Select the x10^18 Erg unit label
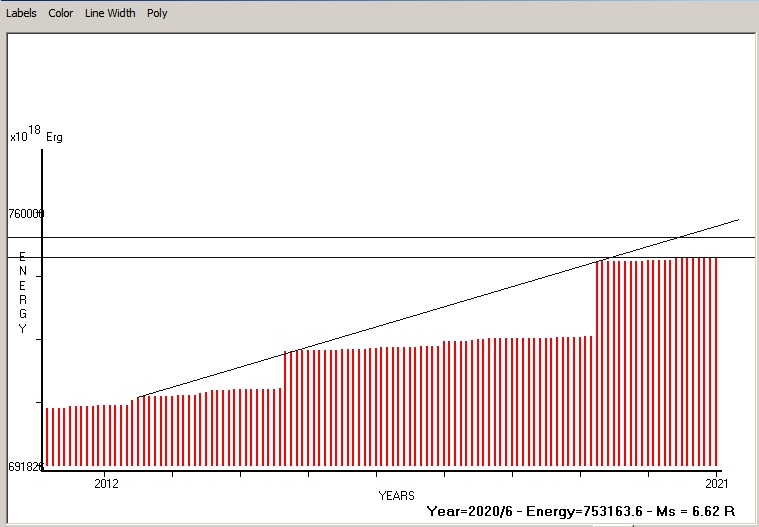The height and width of the screenshot is (527, 759). (x=36, y=136)
